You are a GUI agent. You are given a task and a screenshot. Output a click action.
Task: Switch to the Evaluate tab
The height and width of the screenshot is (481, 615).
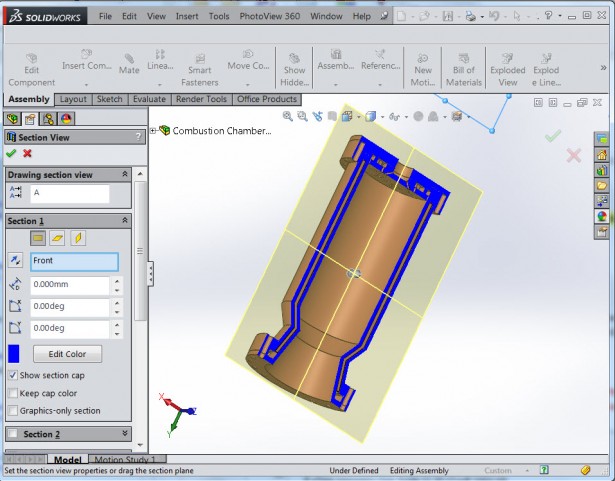click(x=149, y=99)
